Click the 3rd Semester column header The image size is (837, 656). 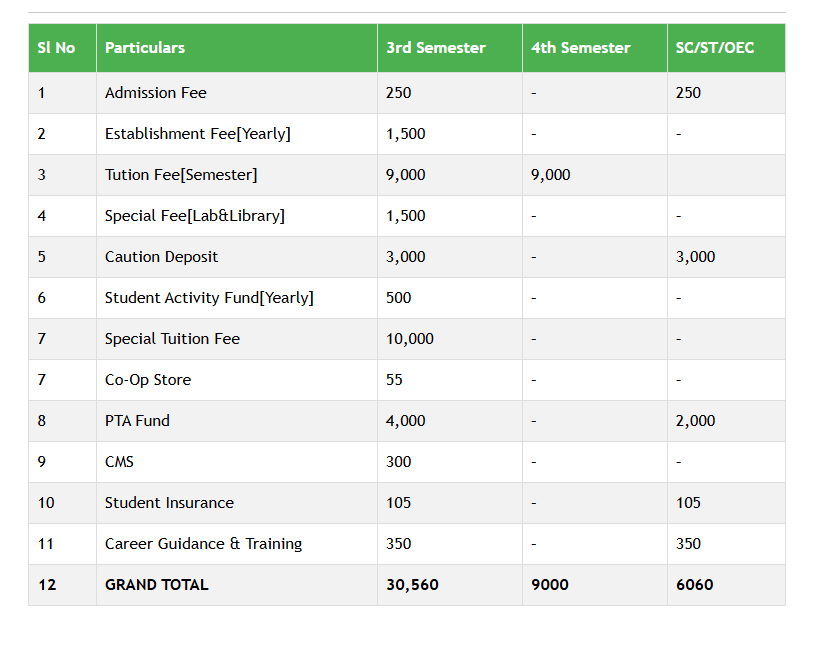coord(435,48)
